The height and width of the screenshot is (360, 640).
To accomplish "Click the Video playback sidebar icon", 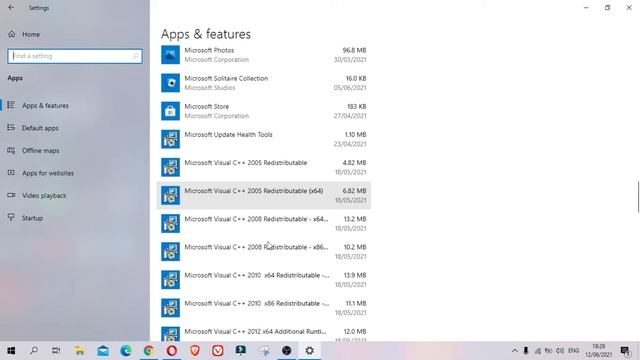I will pyautogui.click(x=11, y=195).
